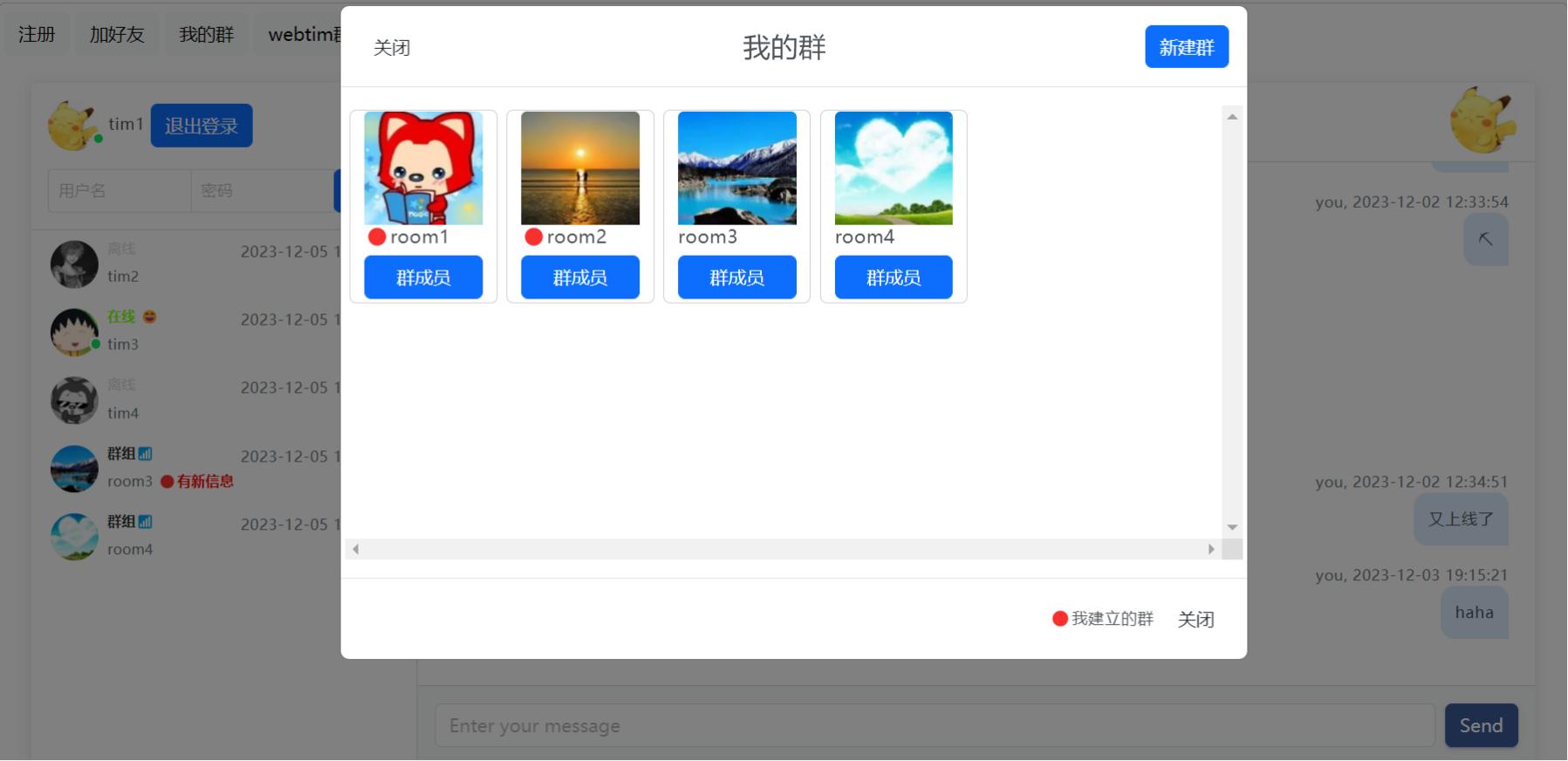This screenshot has height=761, width=1568.
Task: Click the room1 red fox avatar
Action: (x=423, y=168)
